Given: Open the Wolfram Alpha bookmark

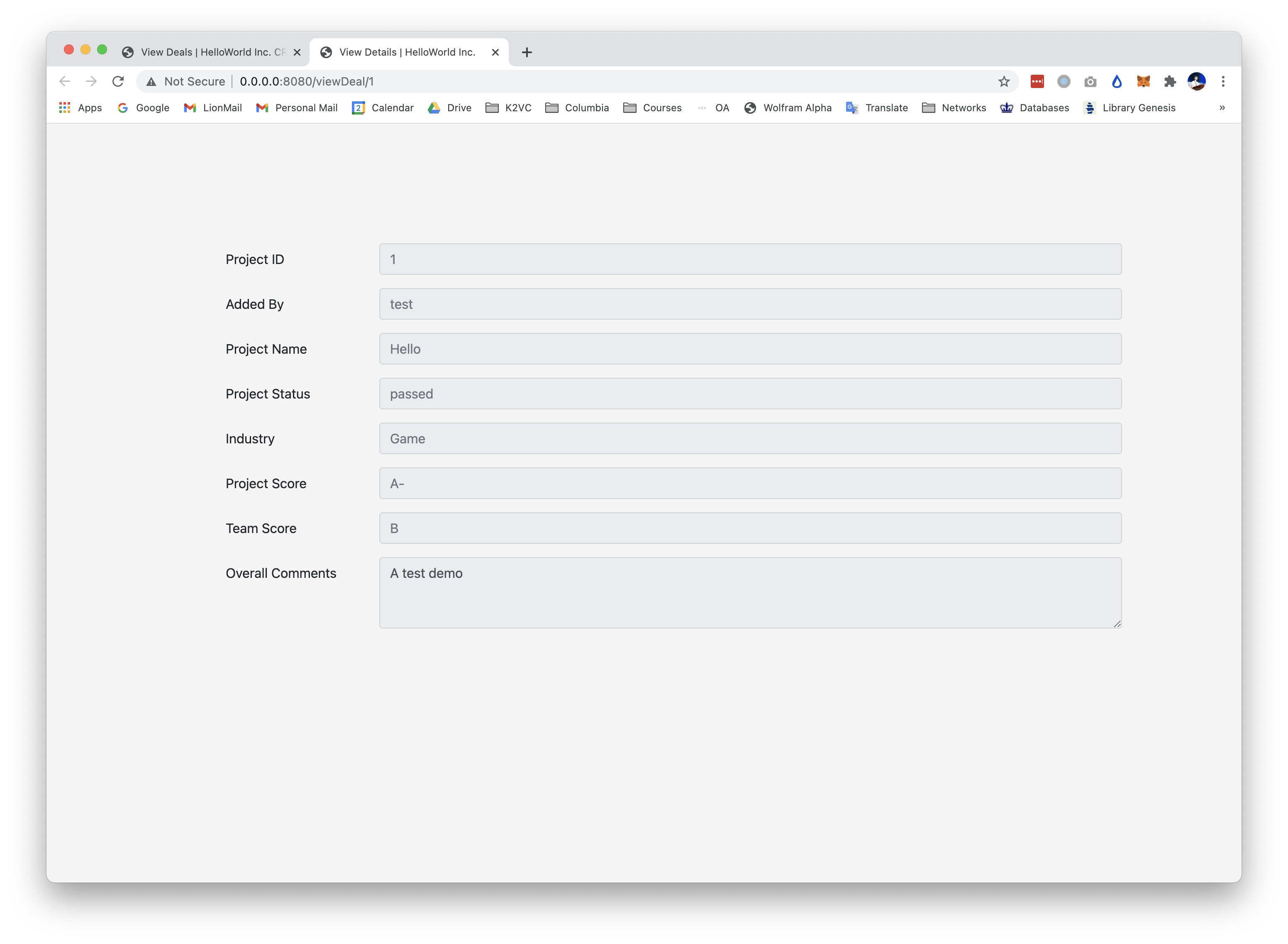Looking at the screenshot, I should point(788,108).
